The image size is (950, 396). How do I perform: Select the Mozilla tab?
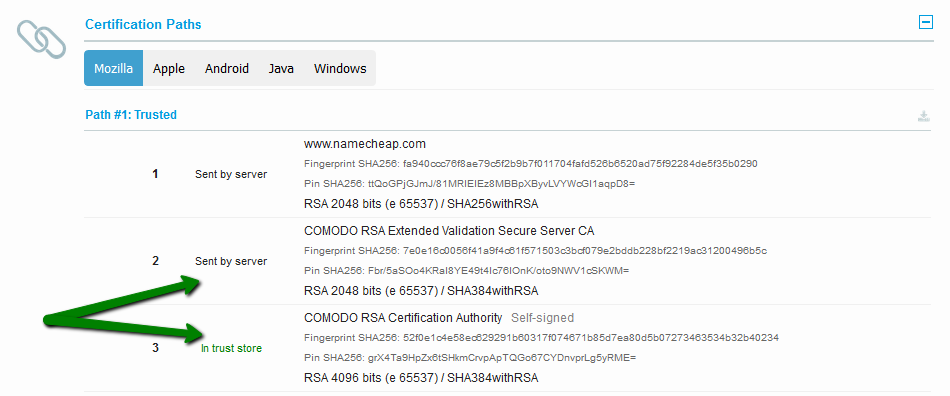[113, 68]
